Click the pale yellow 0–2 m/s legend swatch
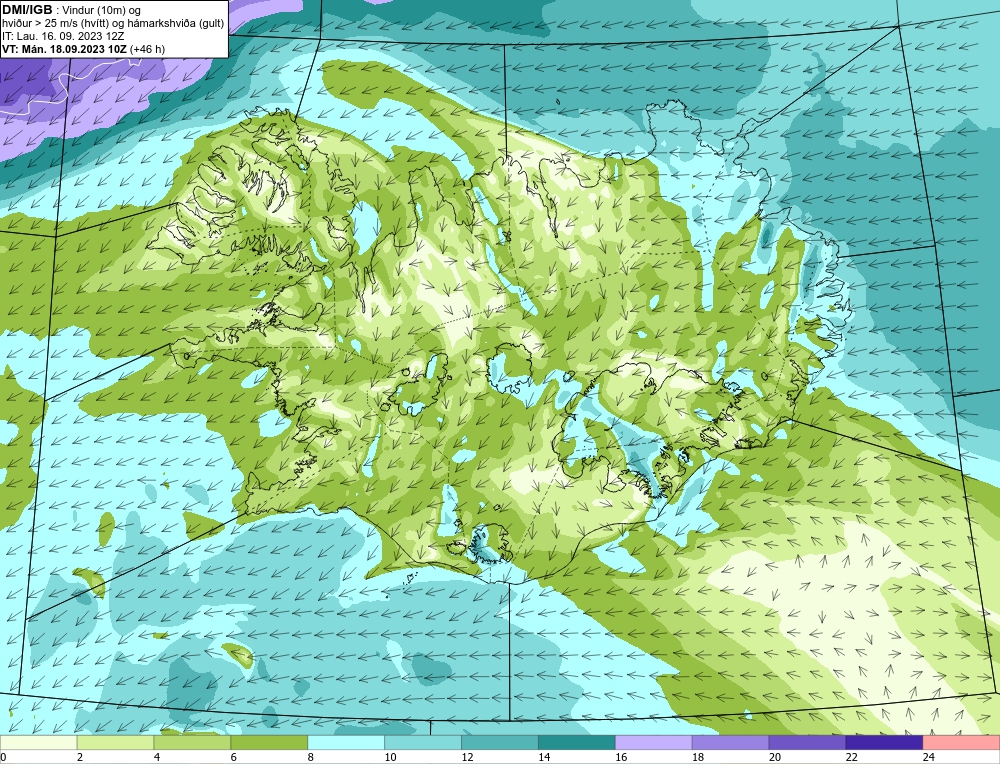Screen dimensions: 1000x764 (39, 743)
